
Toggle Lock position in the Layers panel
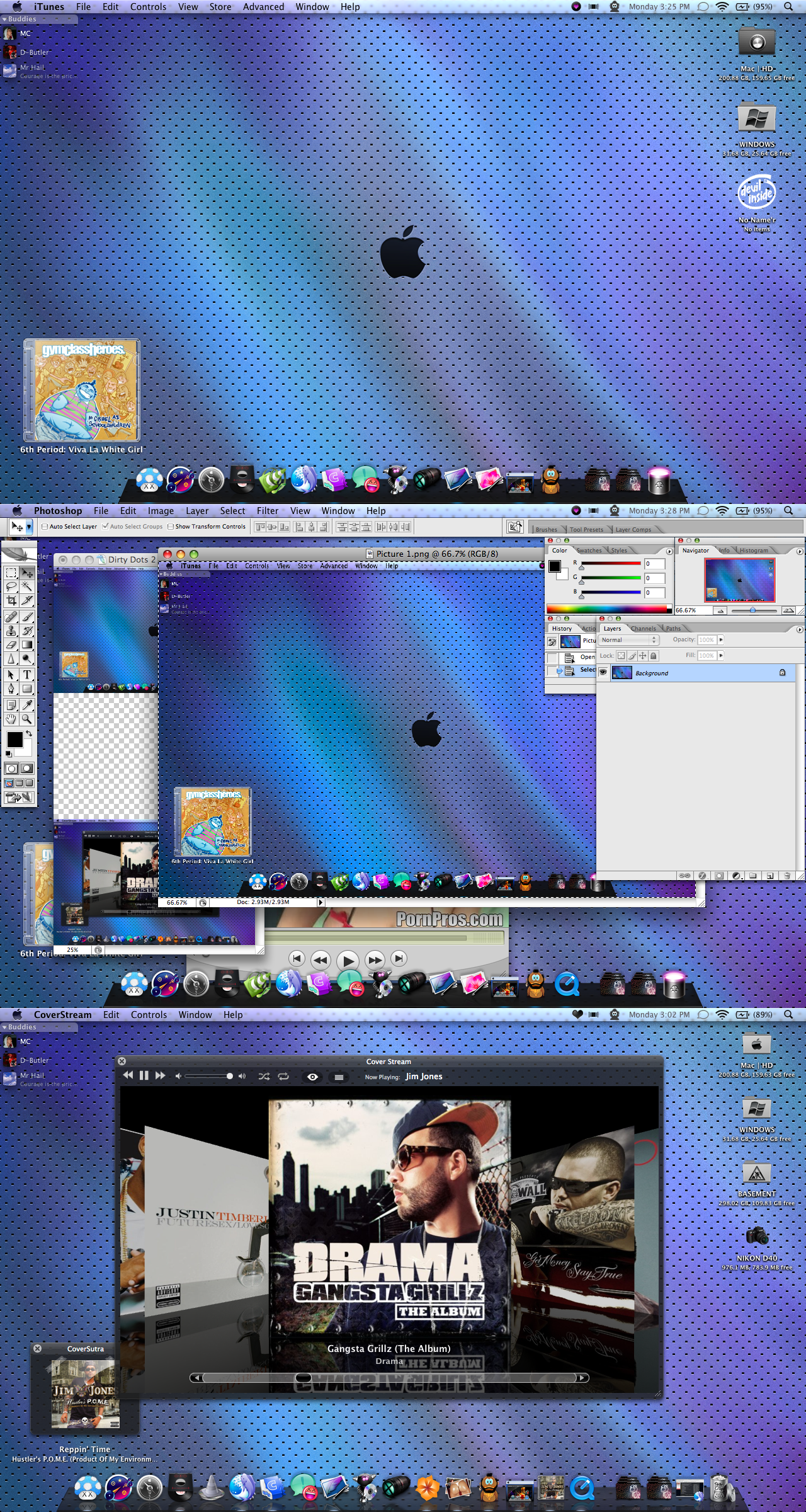point(643,656)
